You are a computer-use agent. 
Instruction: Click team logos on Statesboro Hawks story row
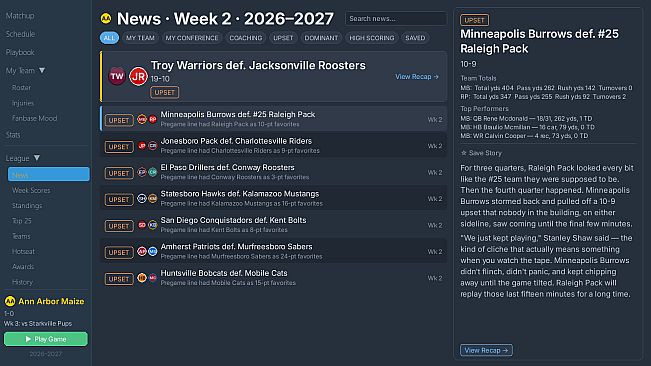pyautogui.click(x=147, y=199)
